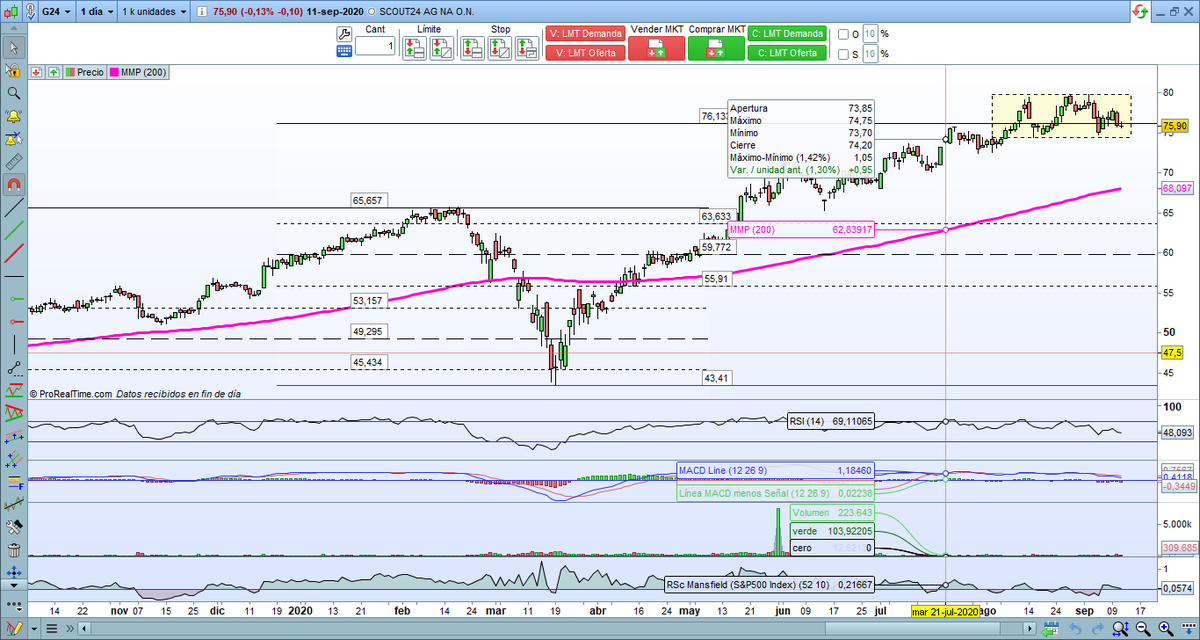The height and width of the screenshot is (640, 1200).
Task: Open the order wrench settings icon
Action: (x=344, y=33)
